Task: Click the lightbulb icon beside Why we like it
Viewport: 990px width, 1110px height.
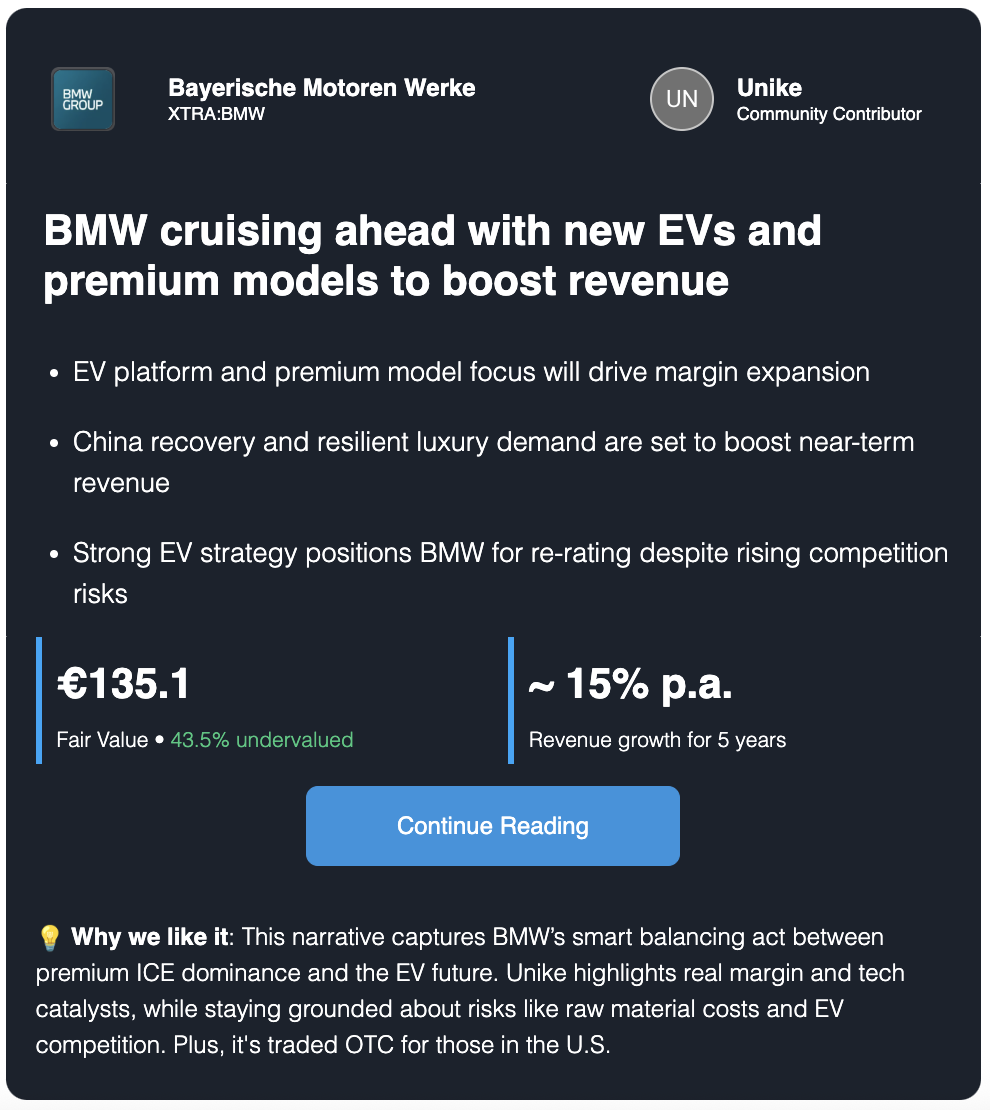Action: [x=50, y=937]
